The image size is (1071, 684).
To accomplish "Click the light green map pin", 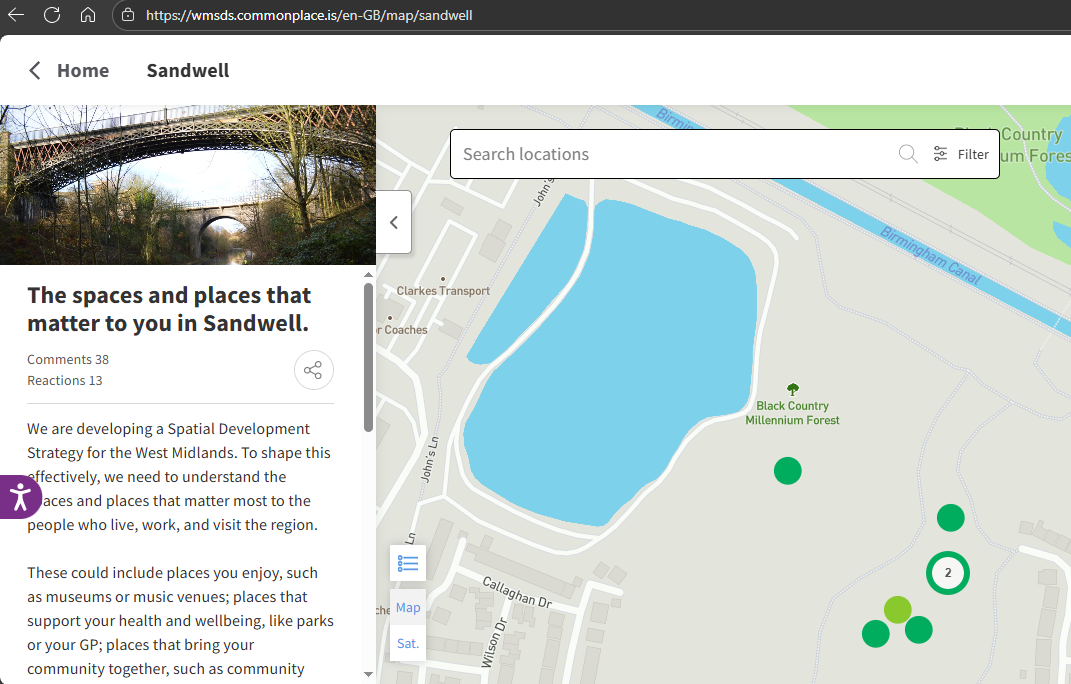I will [897, 609].
